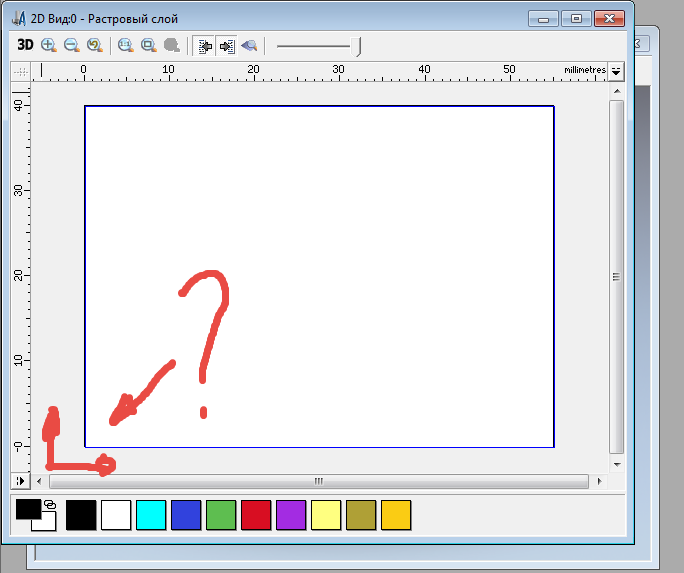684x573 pixels.
Task: Toggle the colour link chain icon
Action: pos(50,505)
